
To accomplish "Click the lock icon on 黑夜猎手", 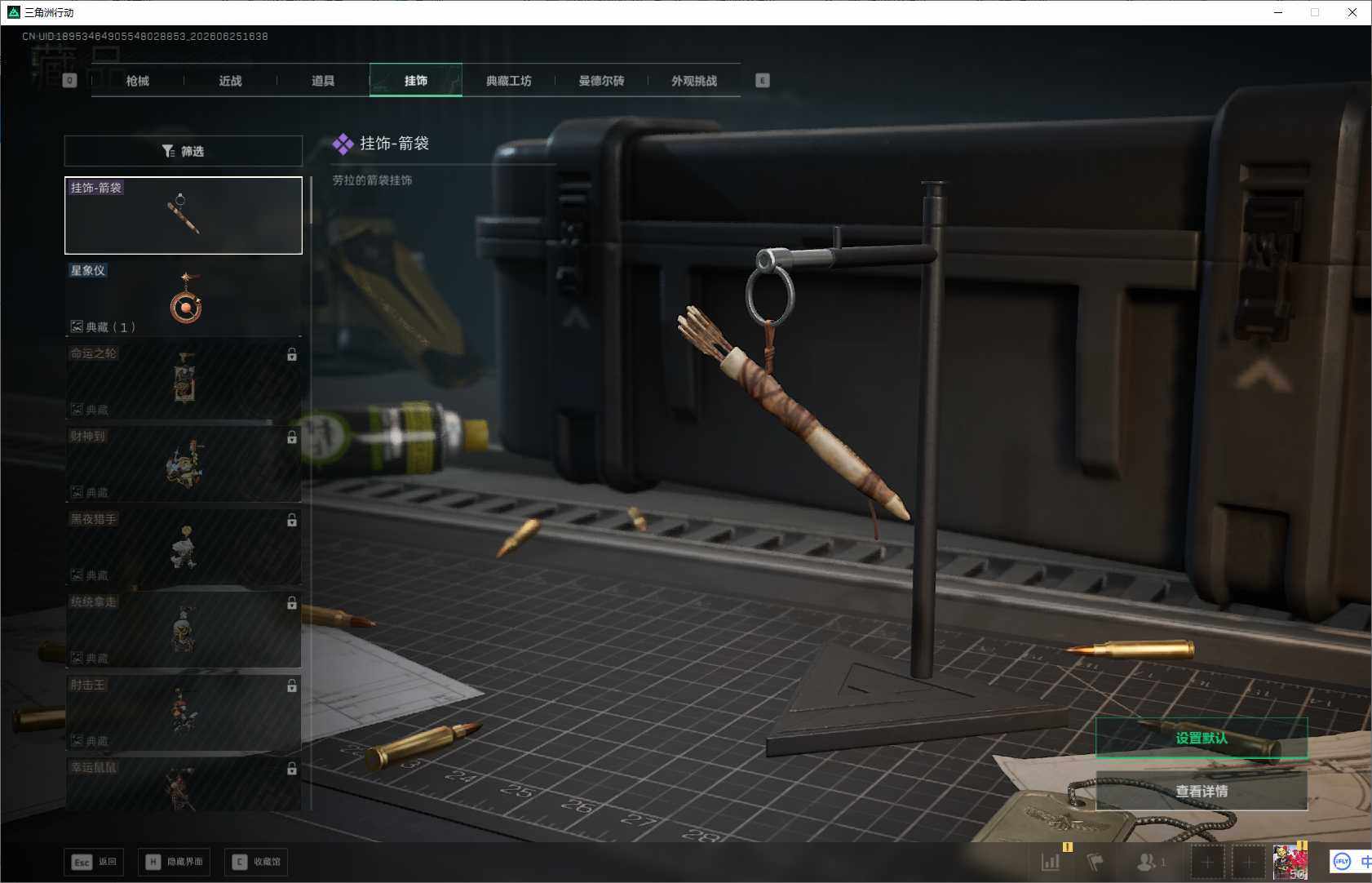I will [292, 520].
